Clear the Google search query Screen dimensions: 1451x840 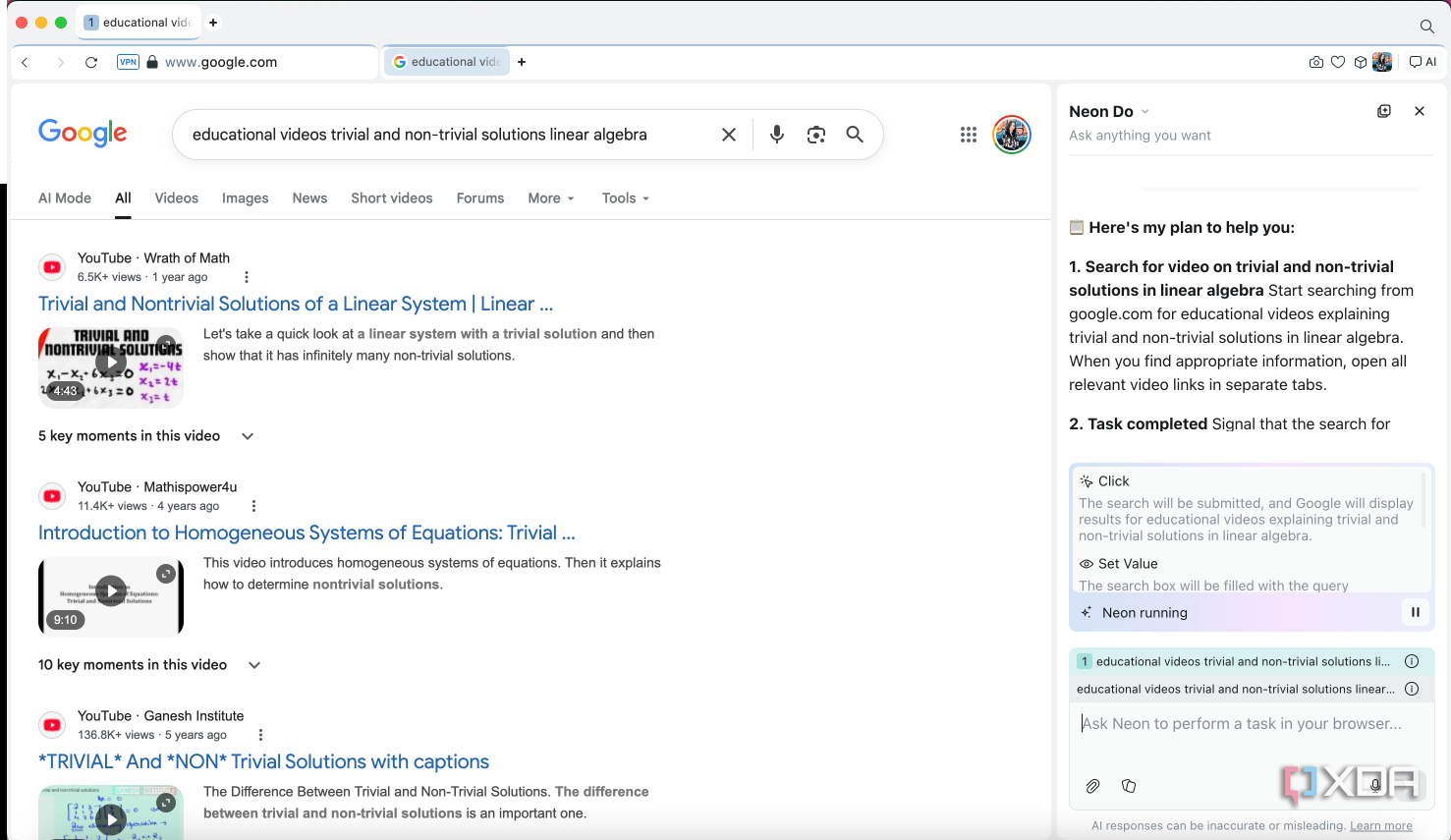coord(729,135)
